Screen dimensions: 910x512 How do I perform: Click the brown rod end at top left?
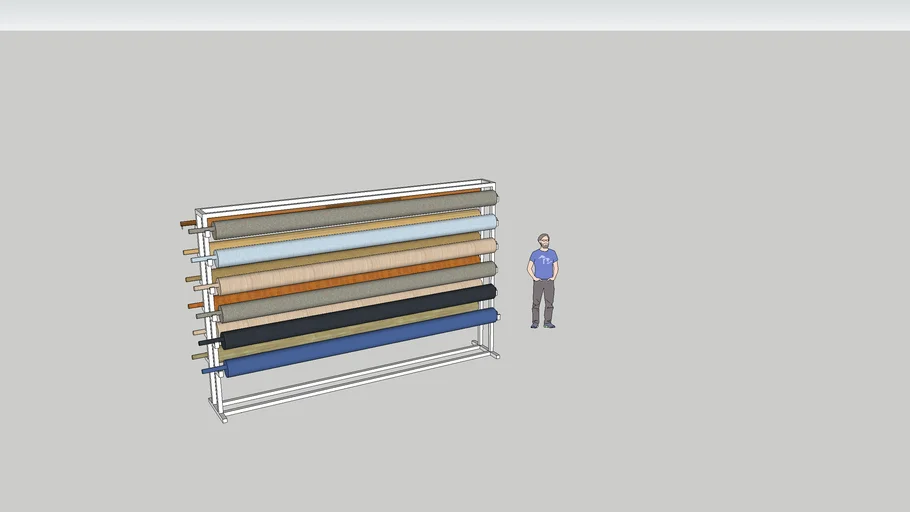point(187,223)
